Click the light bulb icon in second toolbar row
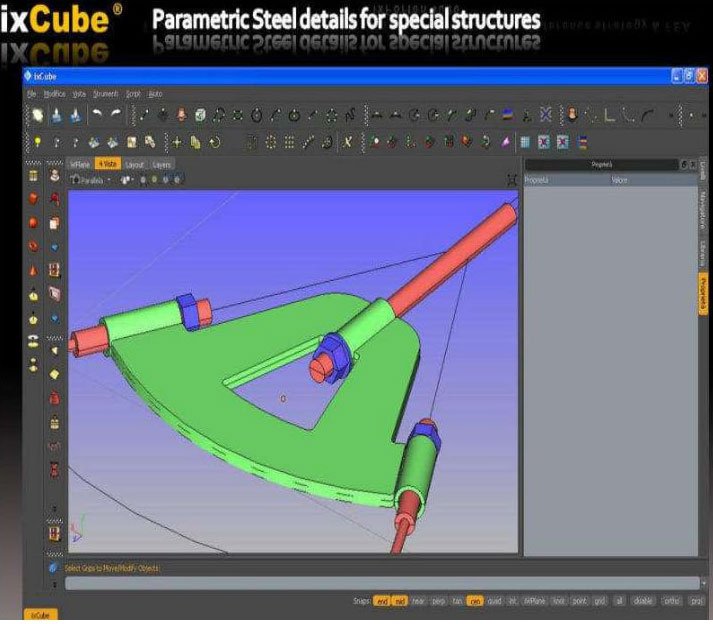The height and width of the screenshot is (624, 713). click(38, 143)
